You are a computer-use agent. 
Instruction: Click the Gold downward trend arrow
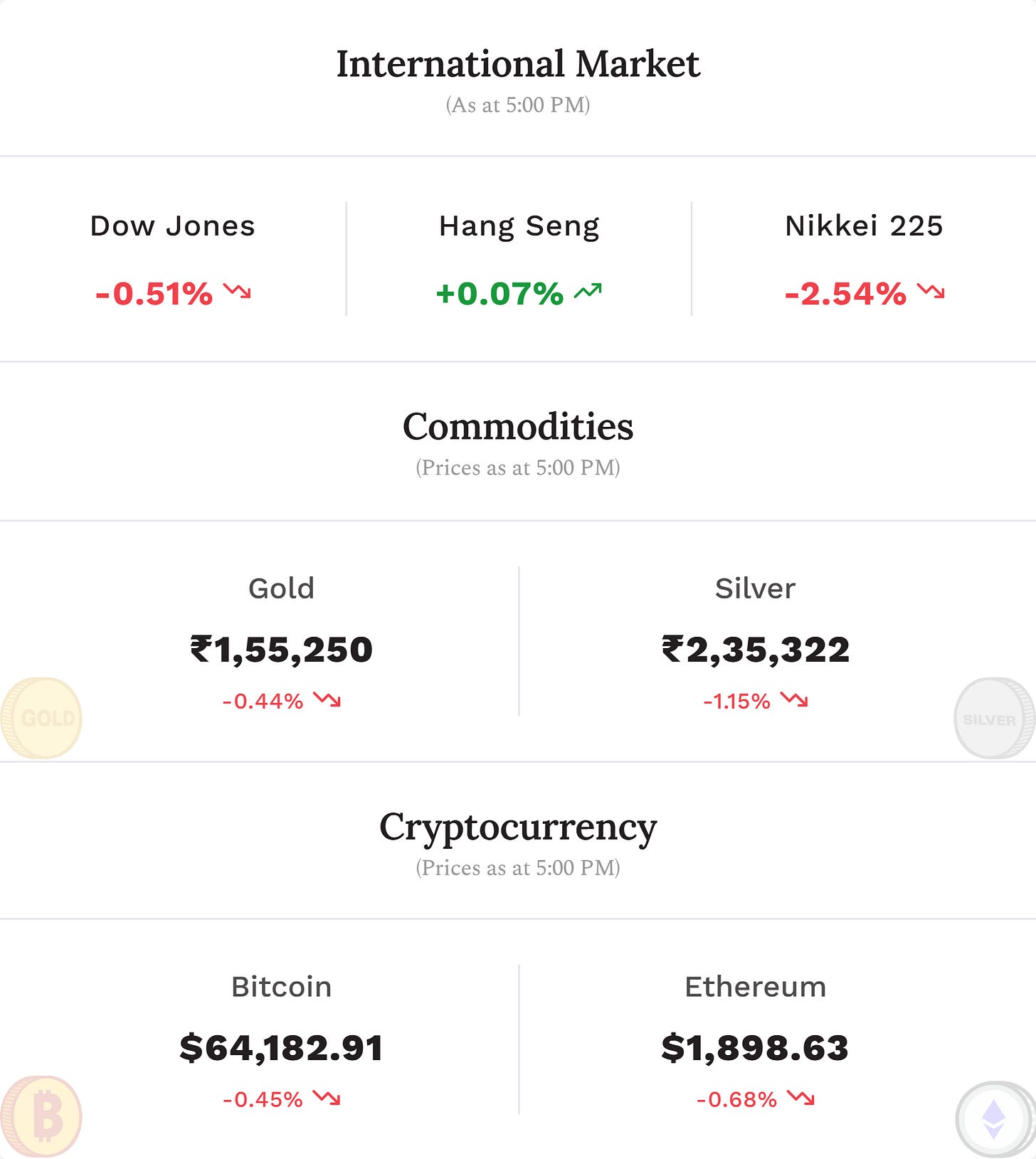click(x=327, y=699)
